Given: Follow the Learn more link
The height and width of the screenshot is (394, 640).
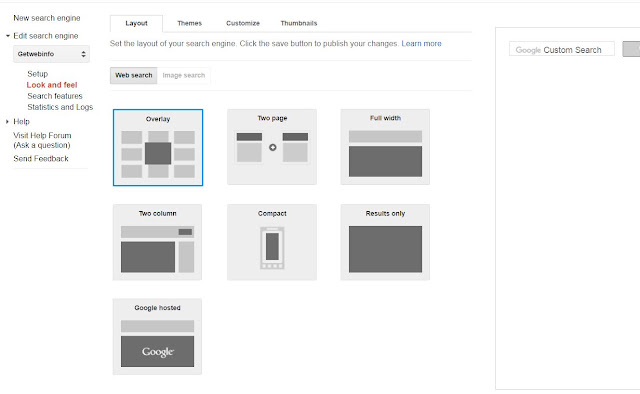Looking at the screenshot, I should [x=421, y=44].
